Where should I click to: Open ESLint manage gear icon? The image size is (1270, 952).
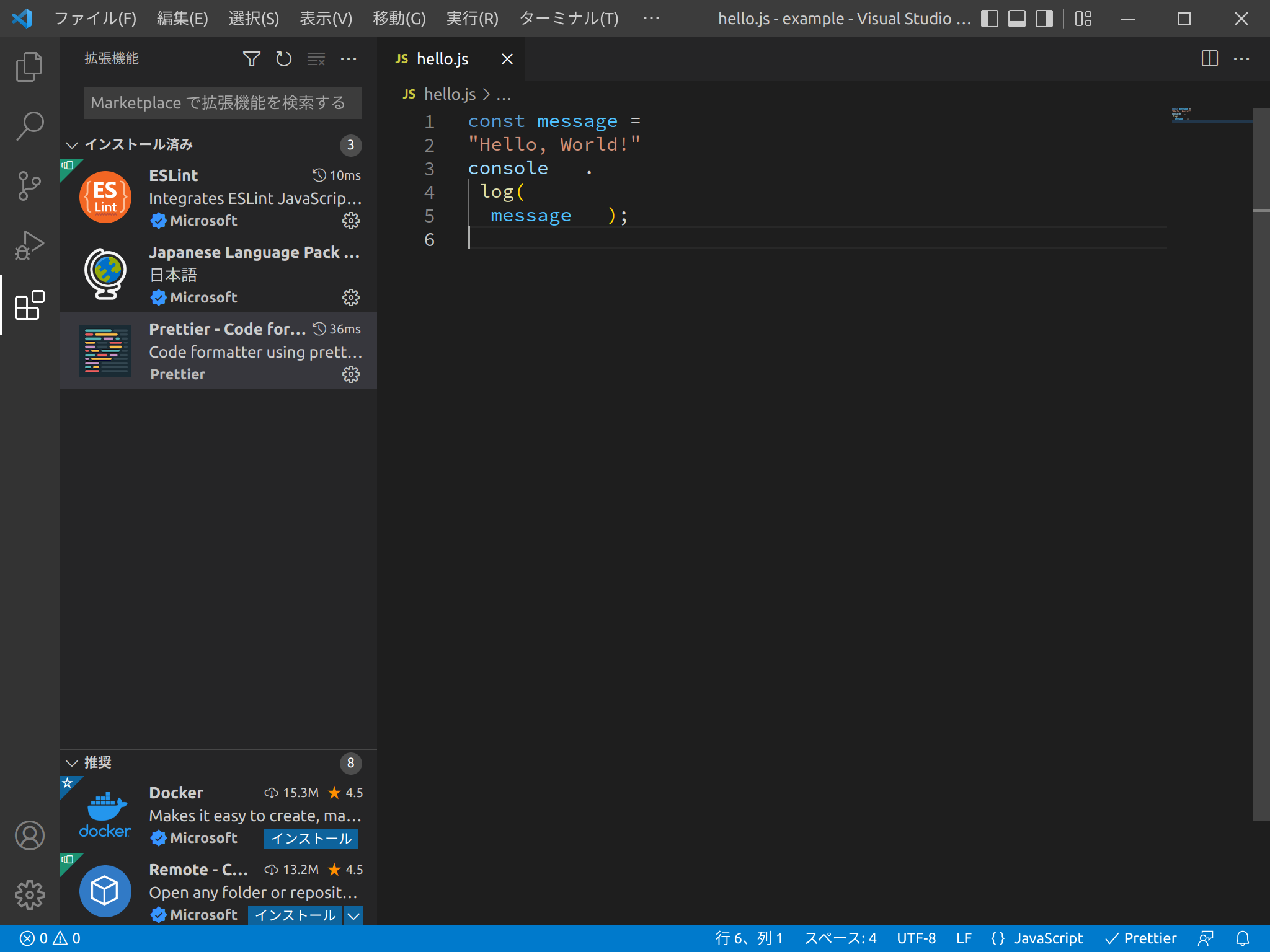(x=351, y=221)
